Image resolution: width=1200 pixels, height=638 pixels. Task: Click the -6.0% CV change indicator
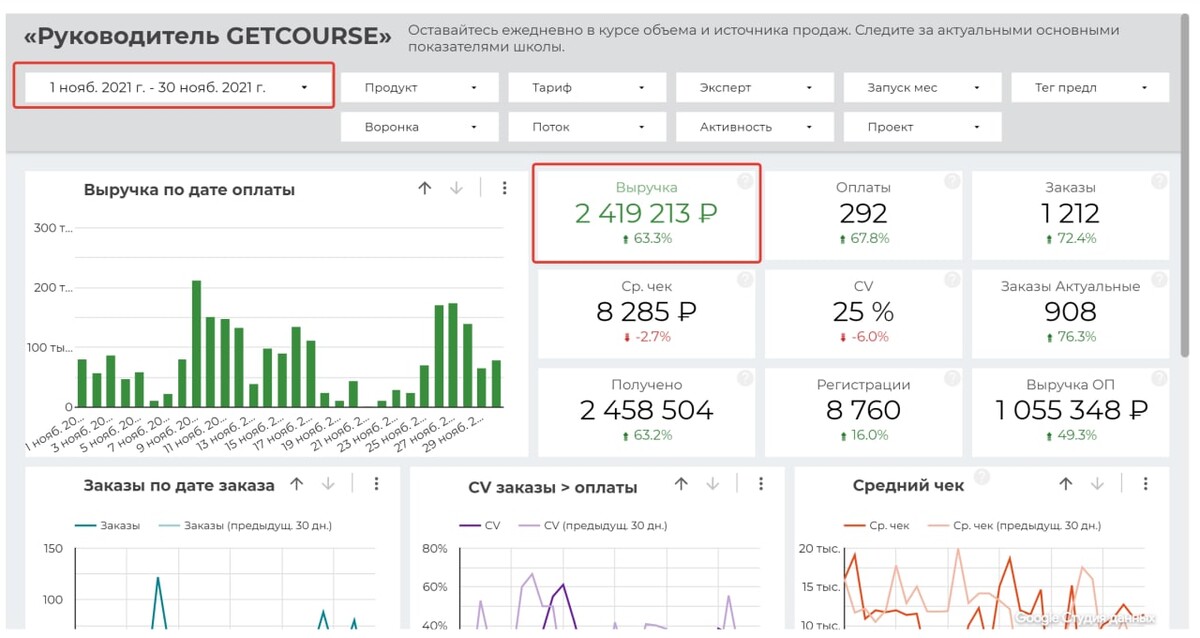pyautogui.click(x=863, y=337)
